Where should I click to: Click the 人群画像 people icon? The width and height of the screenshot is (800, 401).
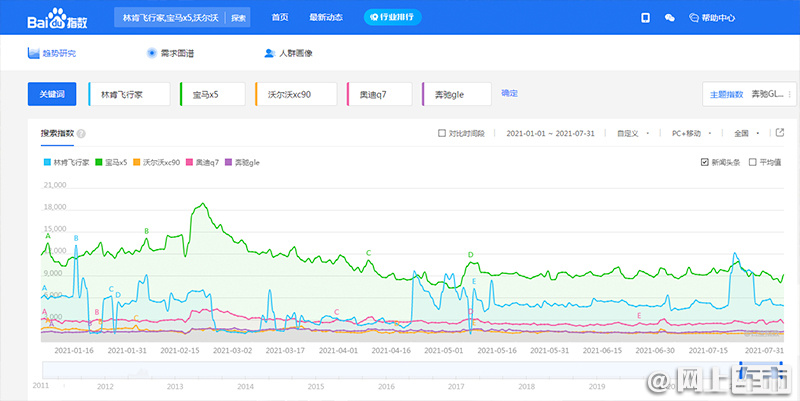tap(269, 53)
